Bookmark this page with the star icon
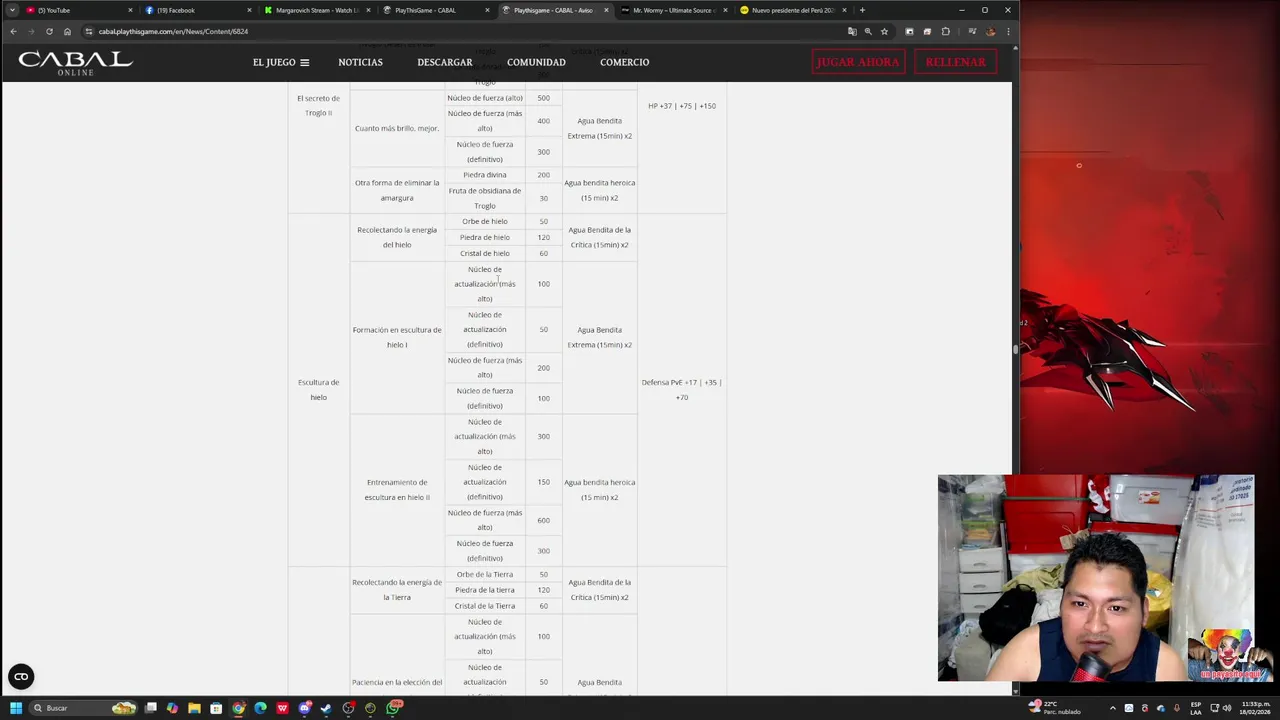This screenshot has height=720, width=1280. coord(884,31)
